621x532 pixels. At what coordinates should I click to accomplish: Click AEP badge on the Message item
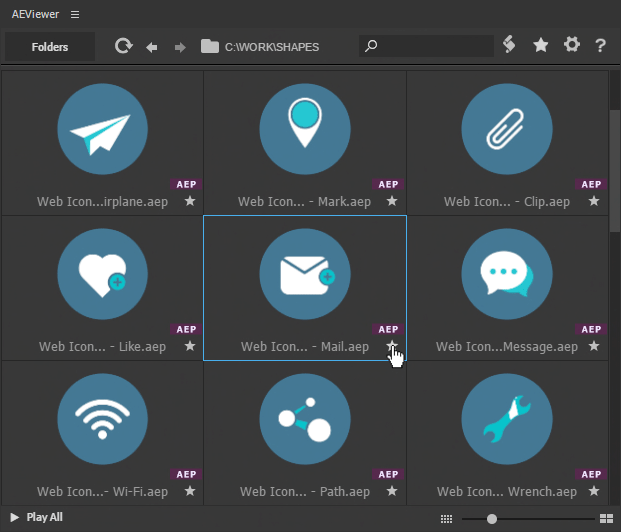(591, 329)
